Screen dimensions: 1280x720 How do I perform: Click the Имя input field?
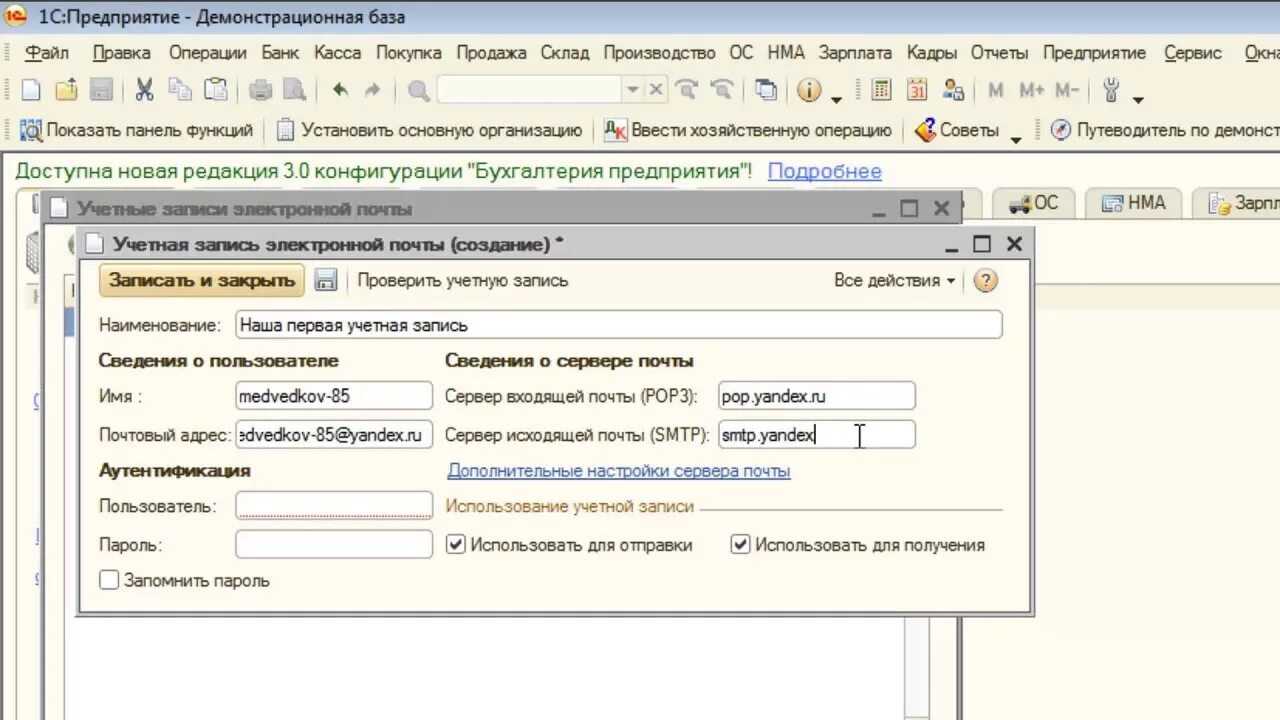tap(334, 396)
